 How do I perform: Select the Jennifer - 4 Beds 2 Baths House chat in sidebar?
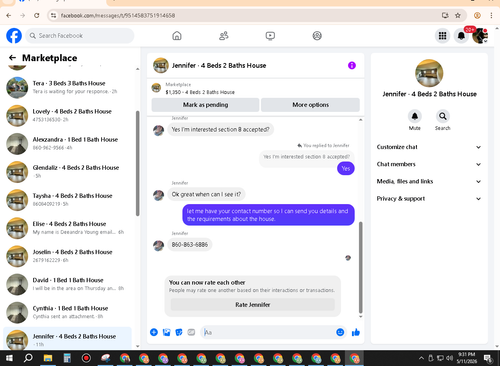(x=68, y=338)
